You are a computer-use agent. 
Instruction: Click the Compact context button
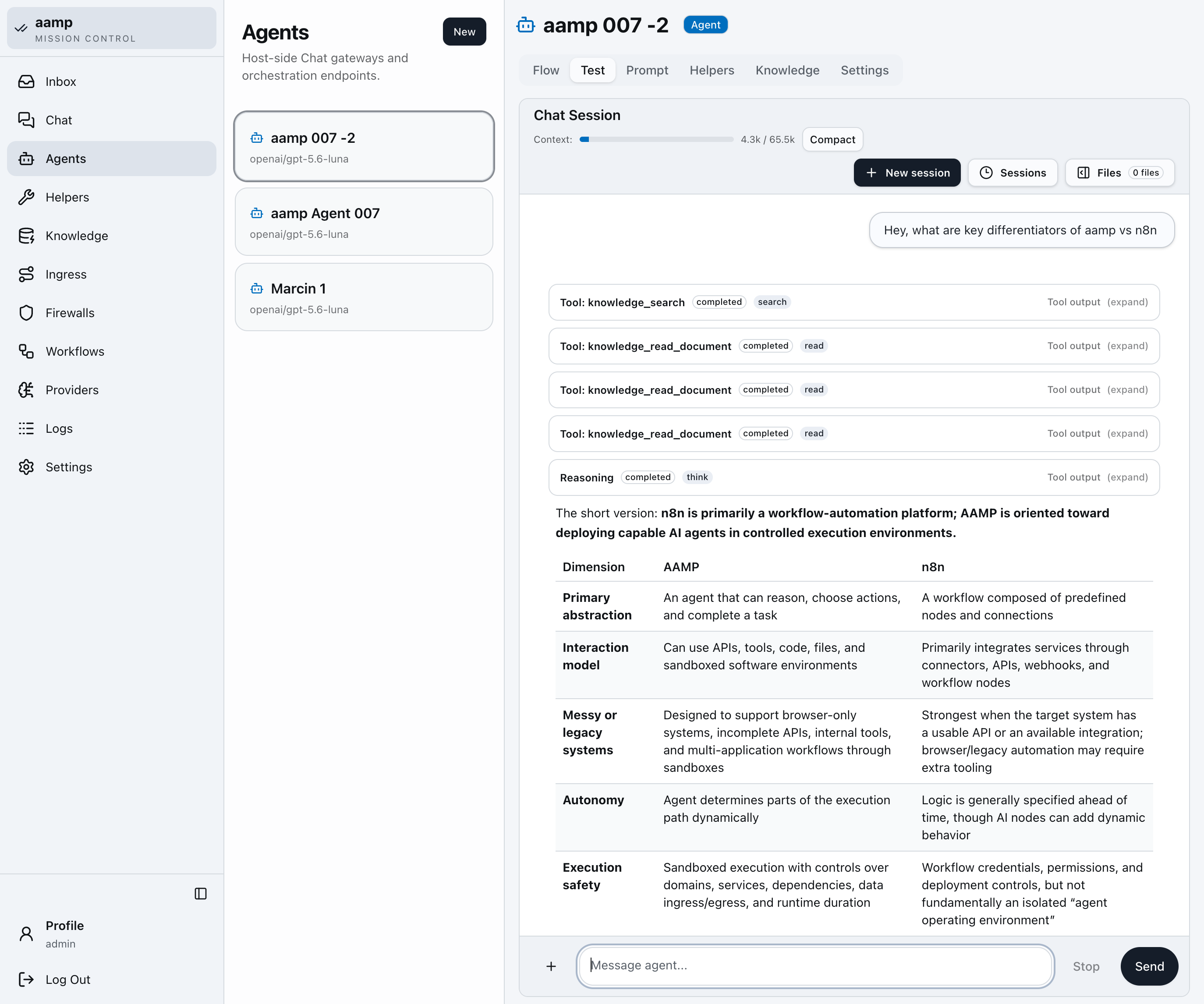tap(832, 139)
